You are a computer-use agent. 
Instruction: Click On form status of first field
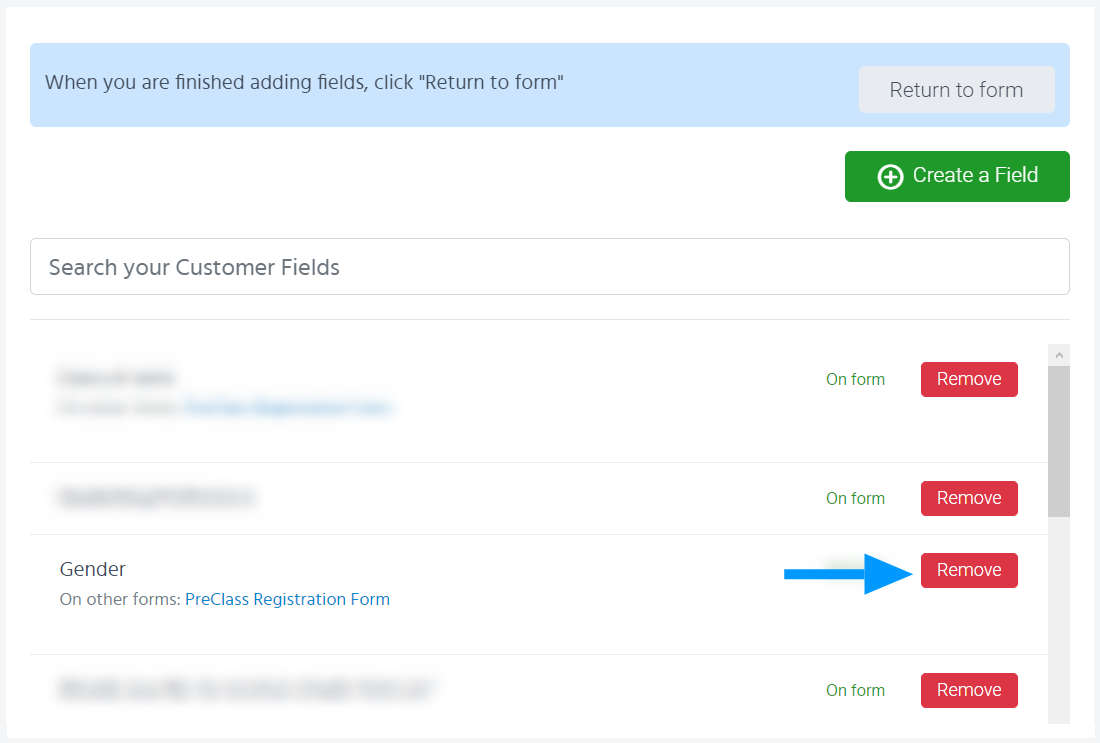pyautogui.click(x=855, y=379)
